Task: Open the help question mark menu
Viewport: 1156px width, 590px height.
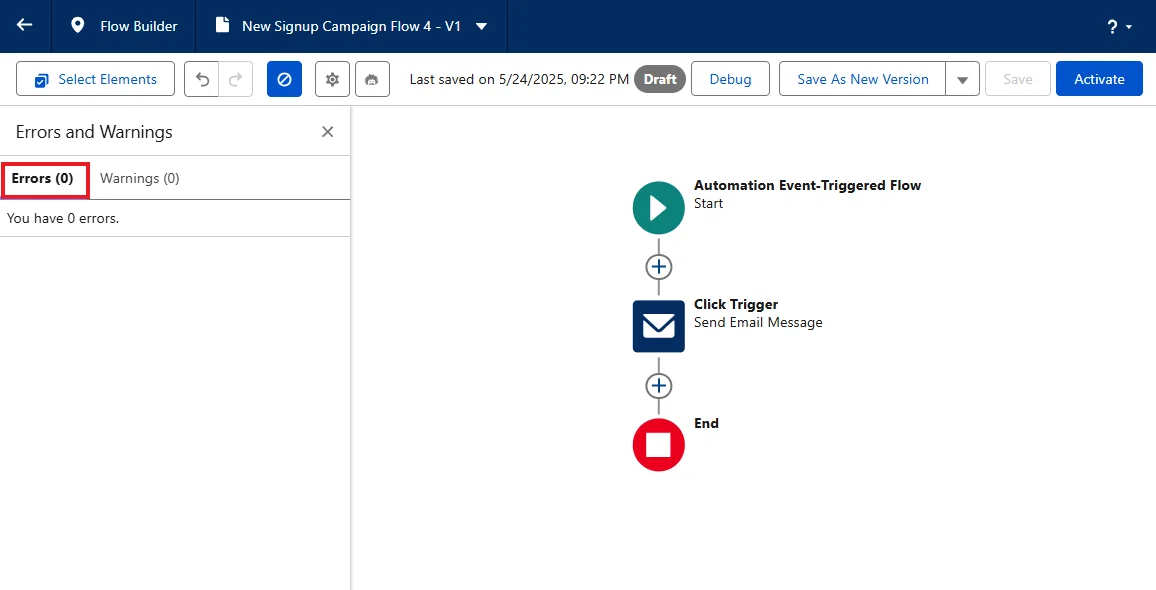Action: pyautogui.click(x=1120, y=27)
